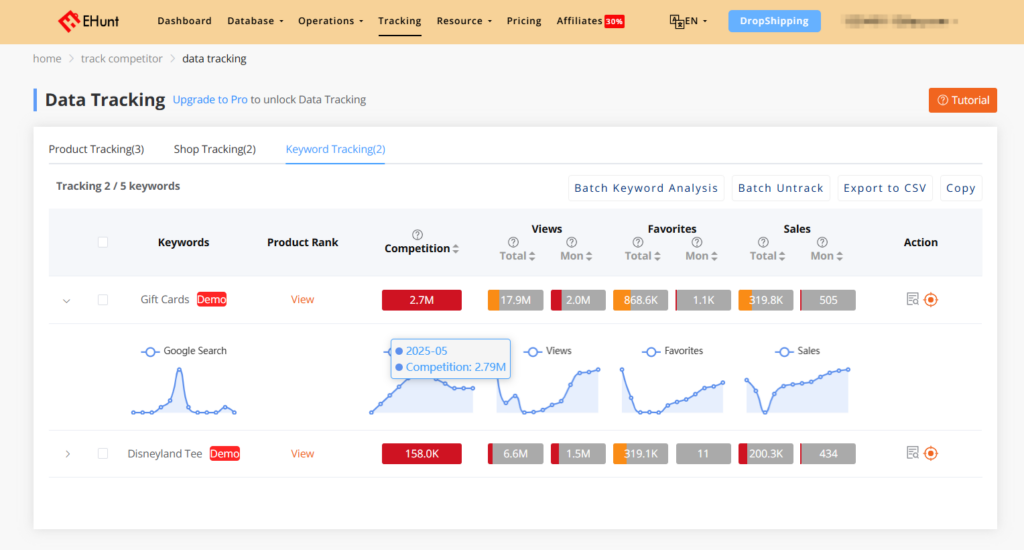Click the orange target icon for Gift Cards
The height and width of the screenshot is (550, 1024).
pyautogui.click(x=931, y=300)
